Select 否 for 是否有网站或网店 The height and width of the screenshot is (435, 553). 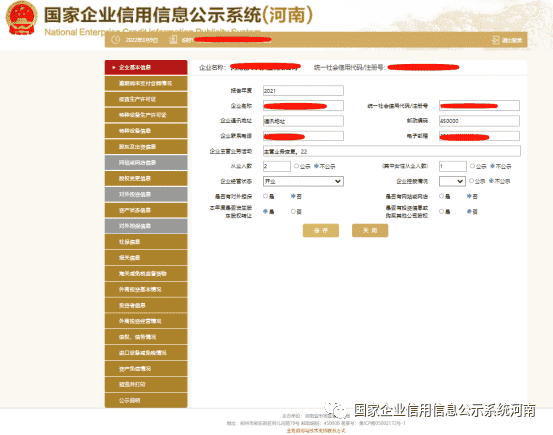[x=469, y=196]
